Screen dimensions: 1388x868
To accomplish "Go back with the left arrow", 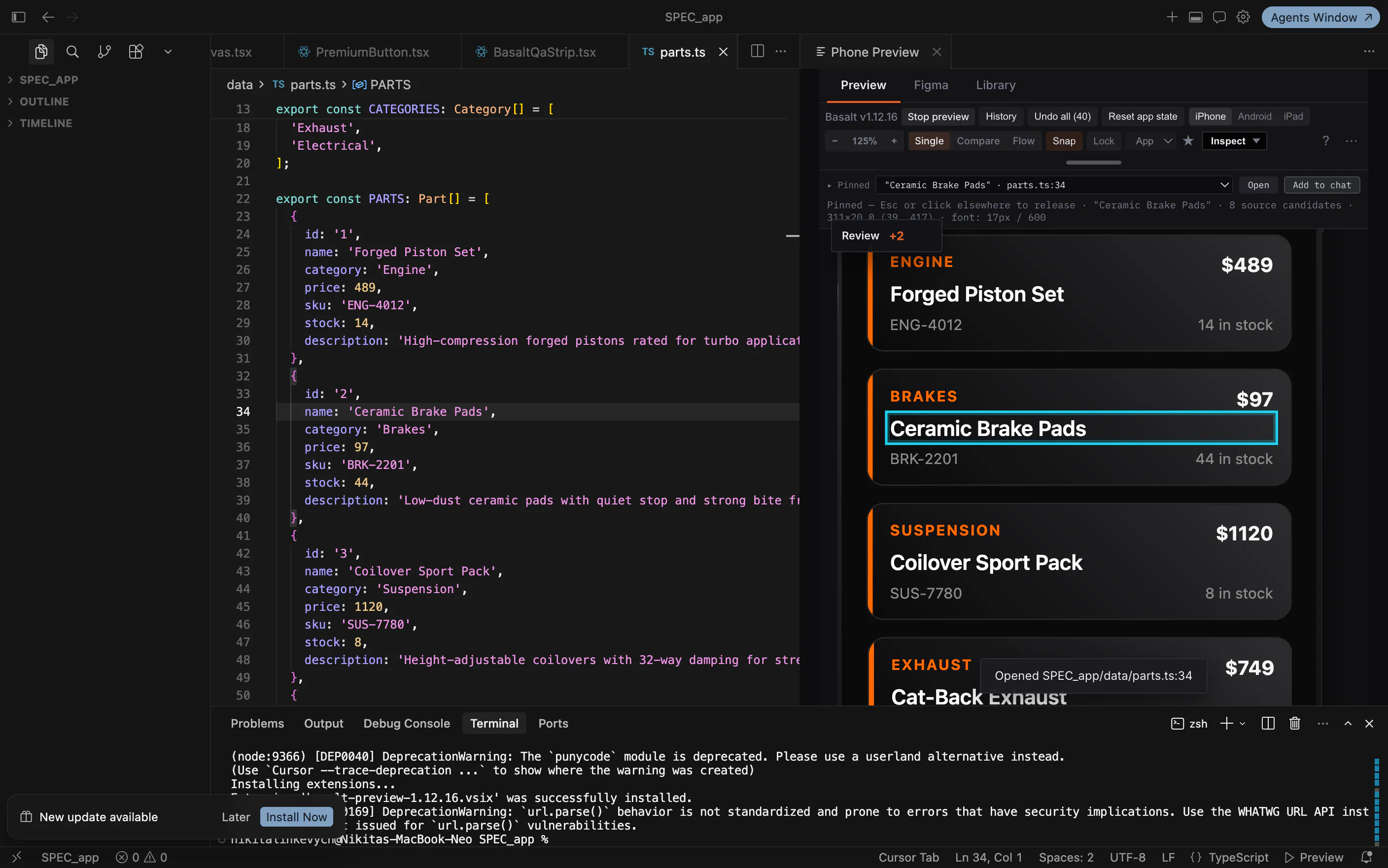I will click(x=48, y=17).
